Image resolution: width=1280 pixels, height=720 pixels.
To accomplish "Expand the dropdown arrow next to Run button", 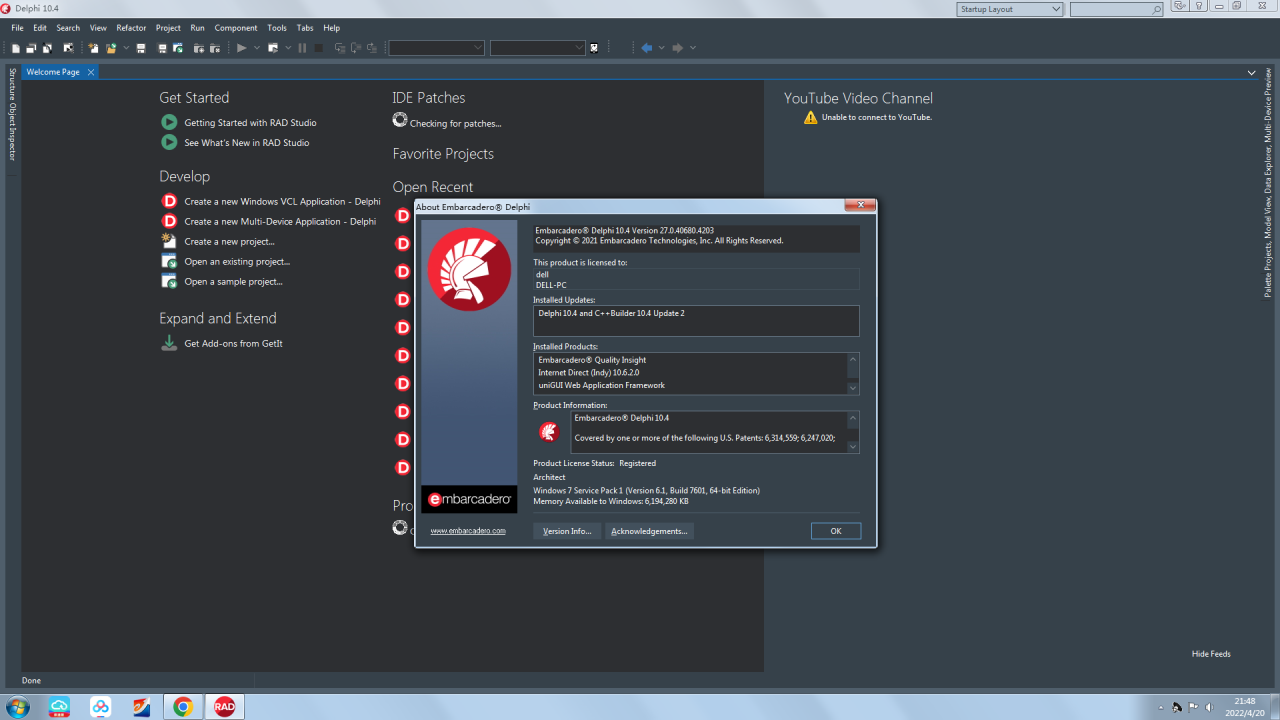I will click(x=257, y=48).
